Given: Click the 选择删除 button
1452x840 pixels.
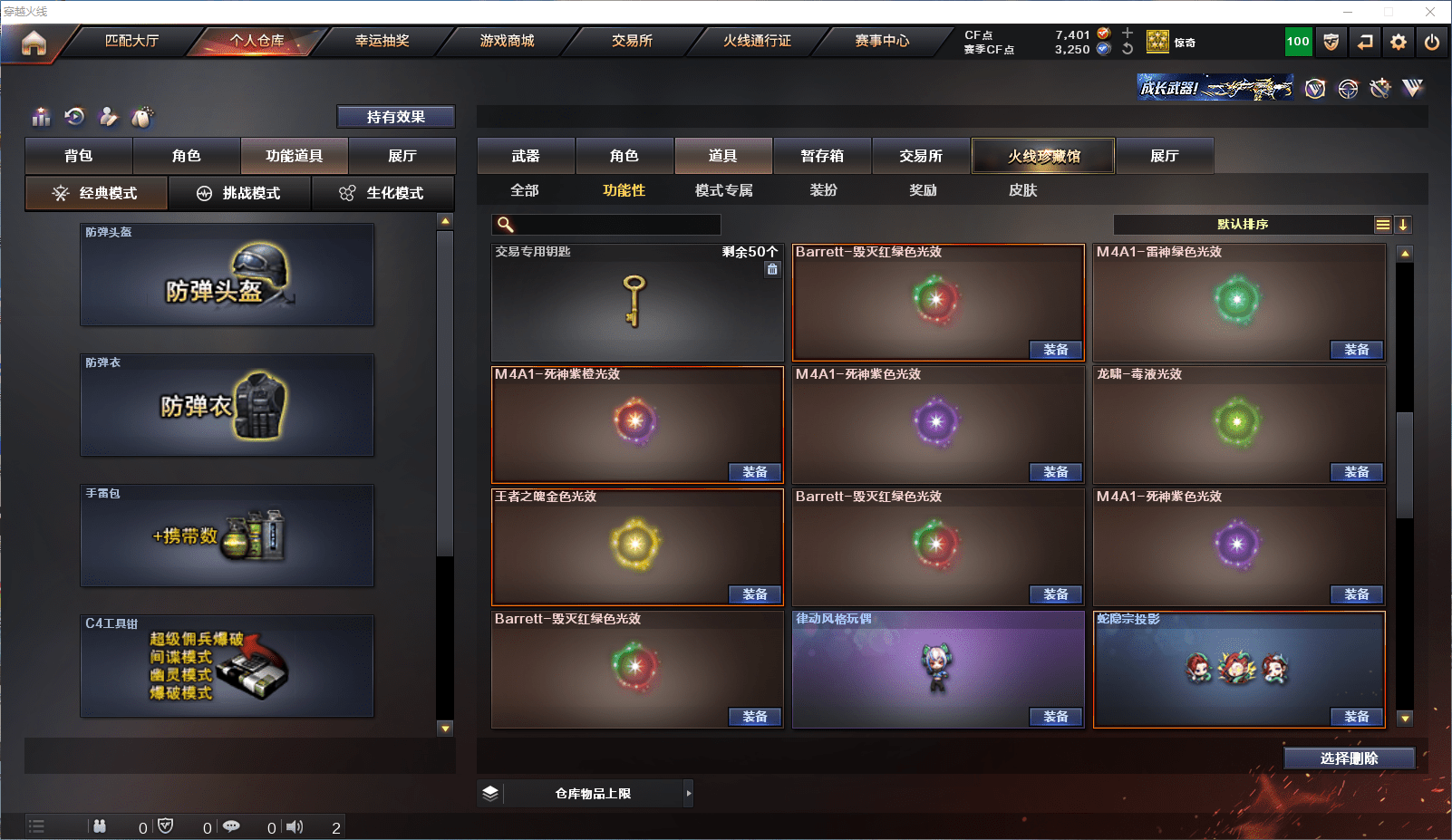Looking at the screenshot, I should pos(1350,758).
